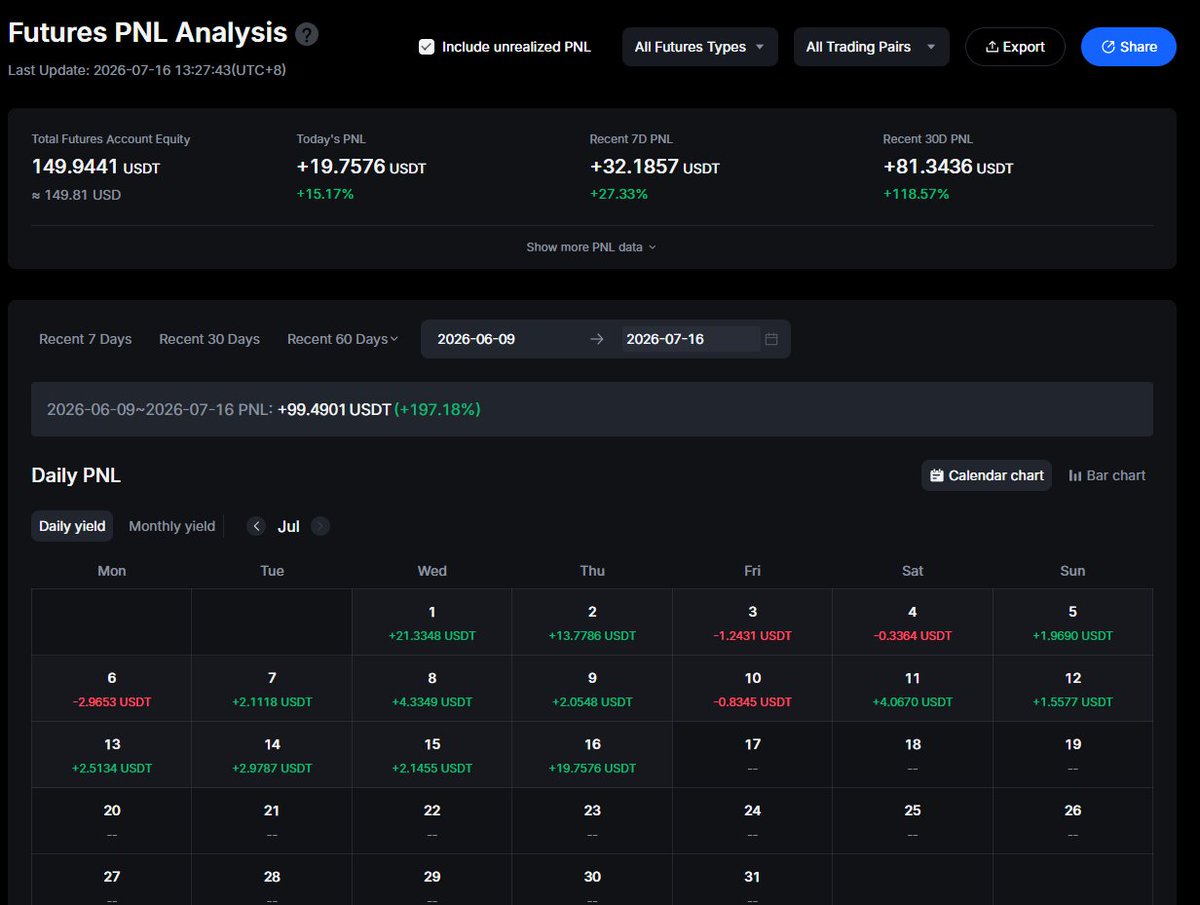Image resolution: width=1200 pixels, height=905 pixels.
Task: Expand Show more PNL data
Action: [591, 247]
